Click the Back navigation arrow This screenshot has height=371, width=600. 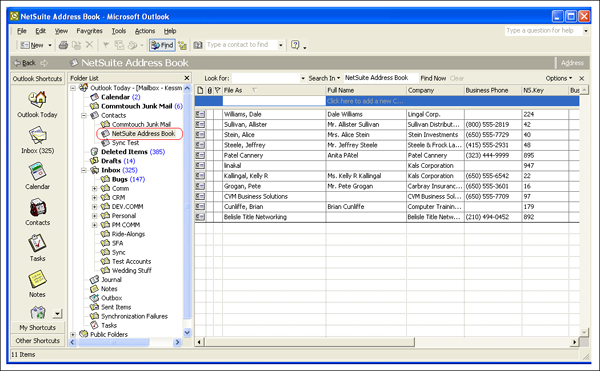(24, 63)
